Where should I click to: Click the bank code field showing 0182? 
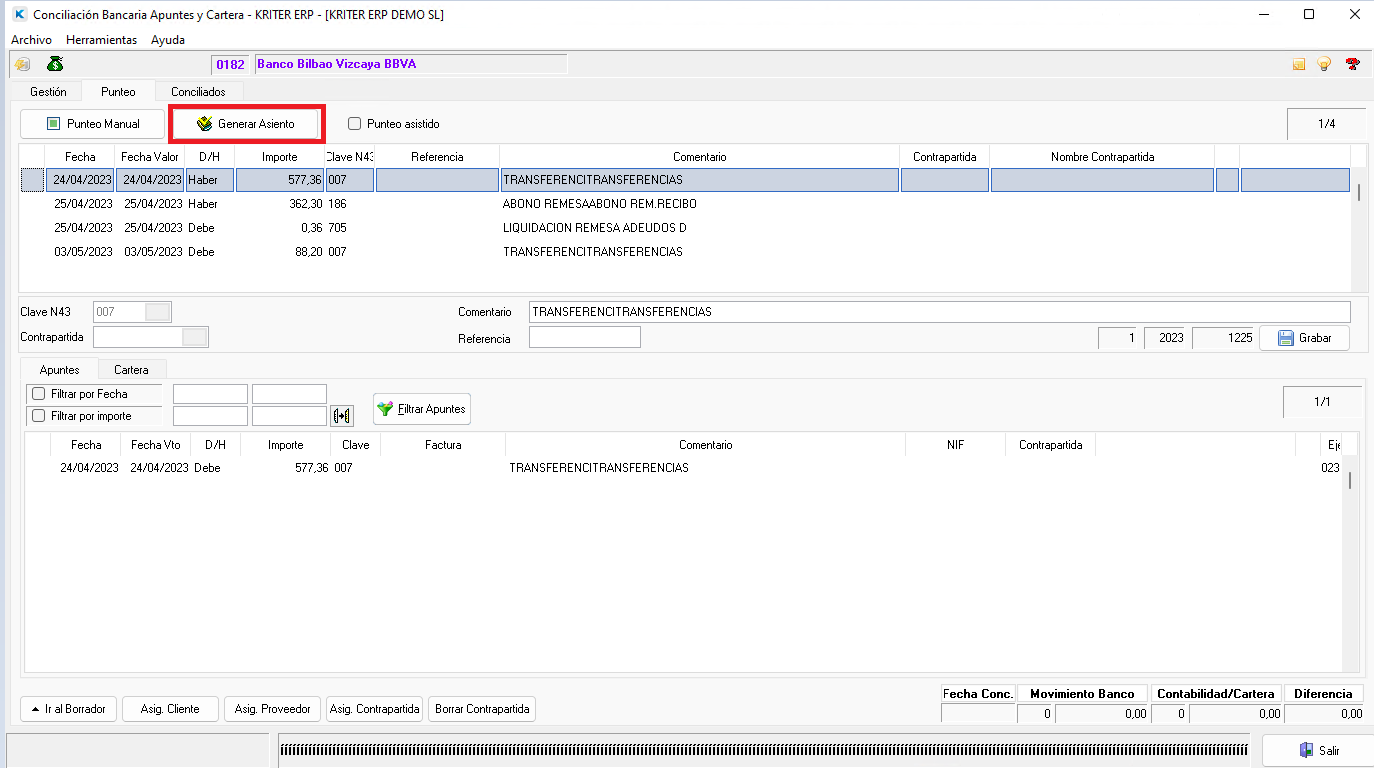[230, 64]
